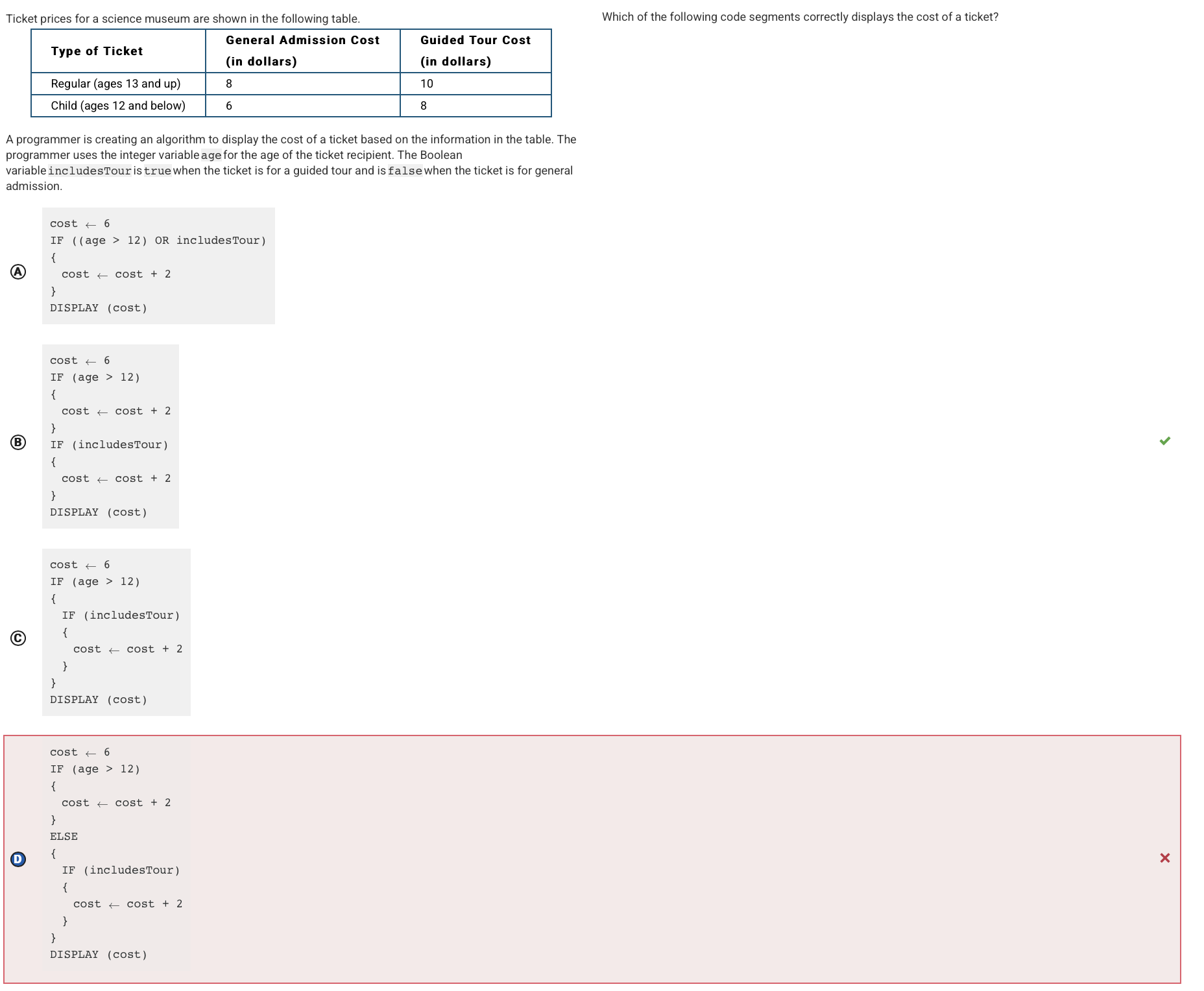Select answer option C radio button
The image size is (1204, 991).
click(x=18, y=638)
